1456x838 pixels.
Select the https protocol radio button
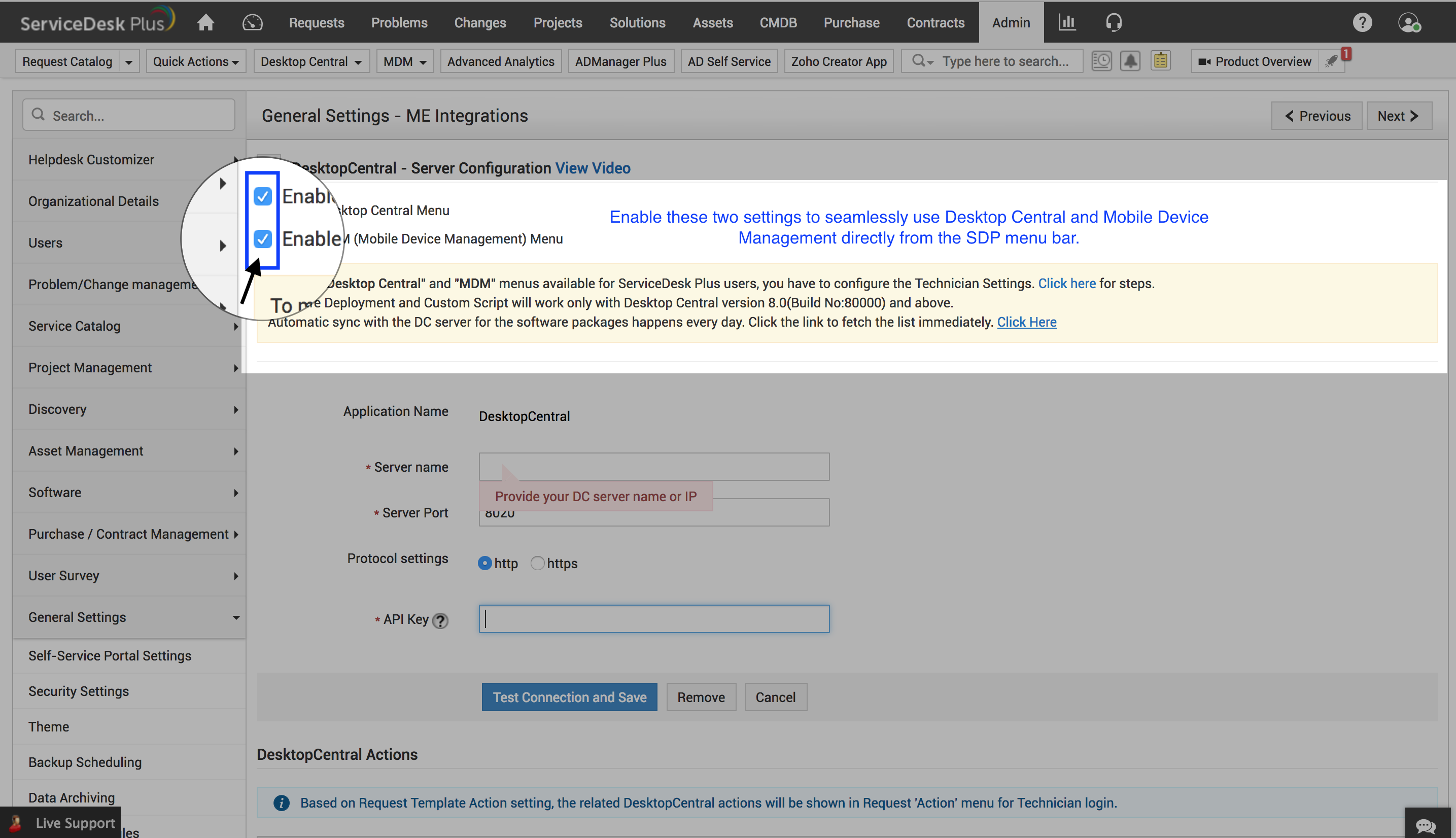537,563
